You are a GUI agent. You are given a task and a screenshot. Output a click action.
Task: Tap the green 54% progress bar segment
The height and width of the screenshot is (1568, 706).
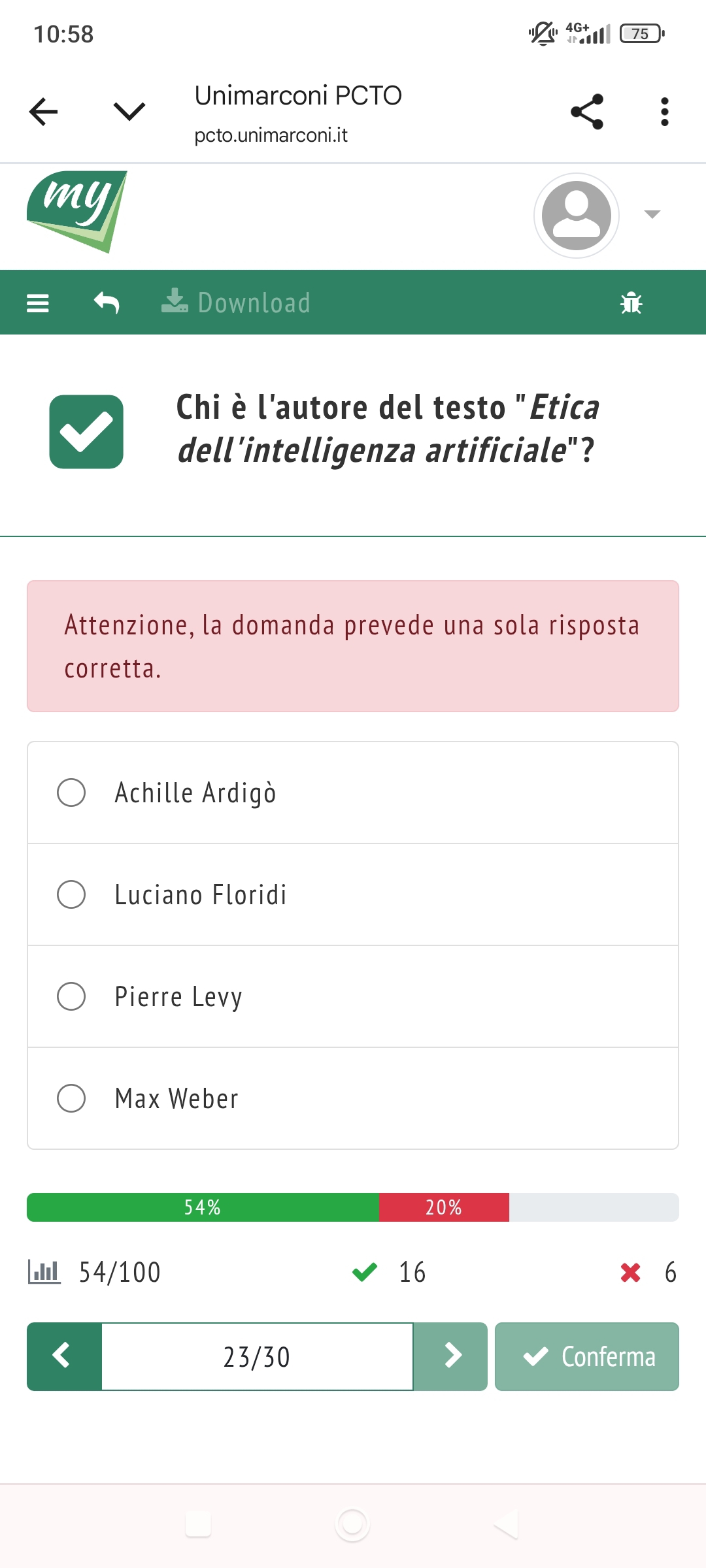pyautogui.click(x=203, y=1207)
